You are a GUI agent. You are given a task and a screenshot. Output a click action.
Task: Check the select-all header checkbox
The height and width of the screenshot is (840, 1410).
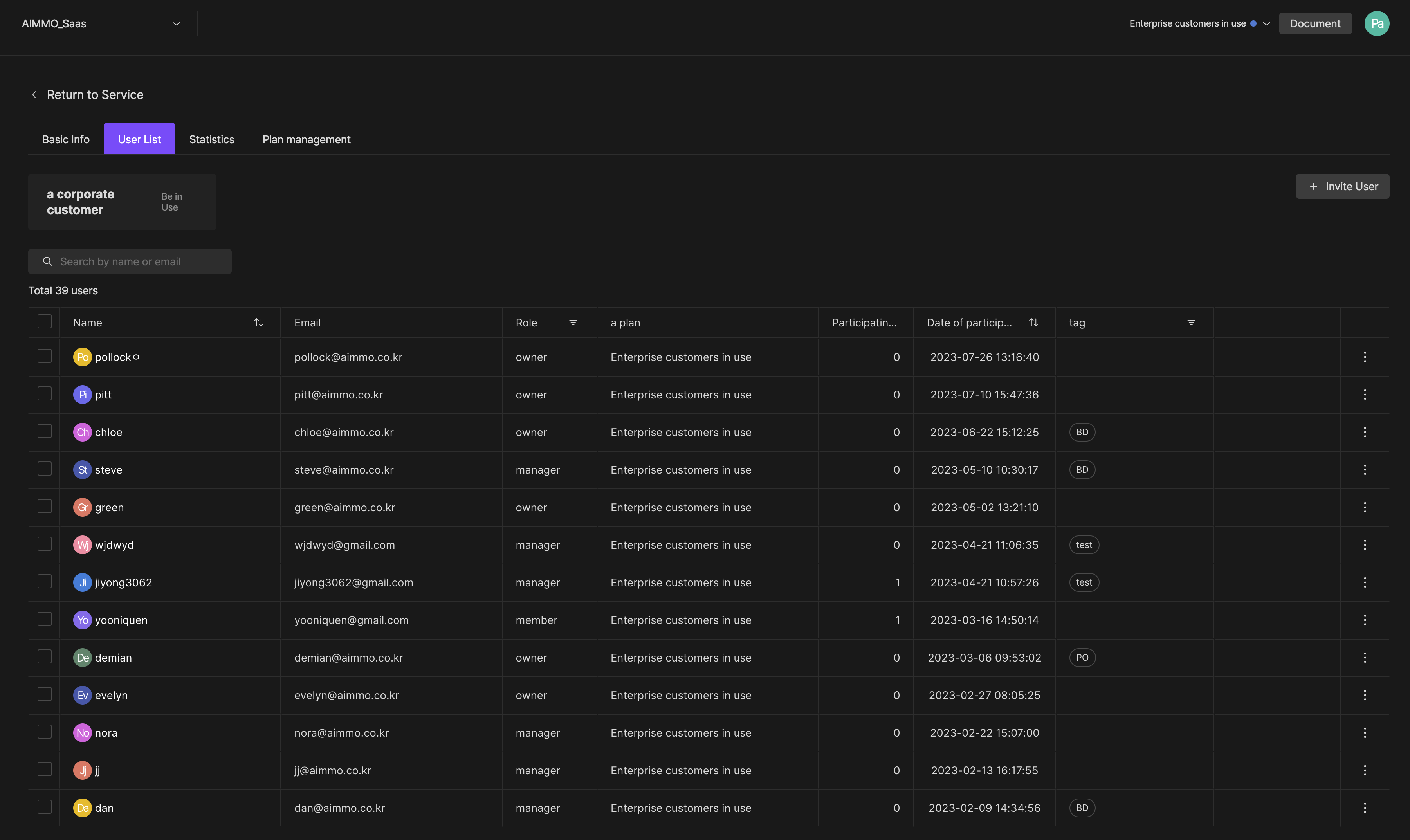click(x=45, y=321)
